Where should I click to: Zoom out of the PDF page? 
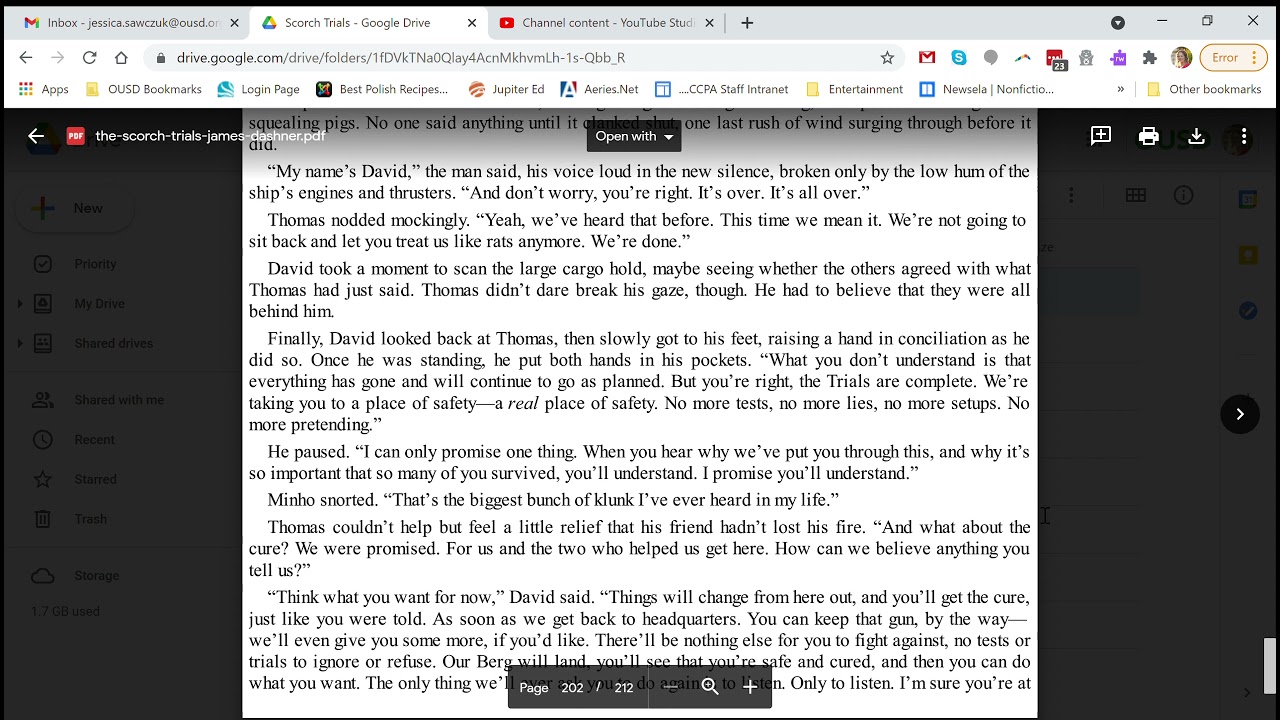point(671,687)
